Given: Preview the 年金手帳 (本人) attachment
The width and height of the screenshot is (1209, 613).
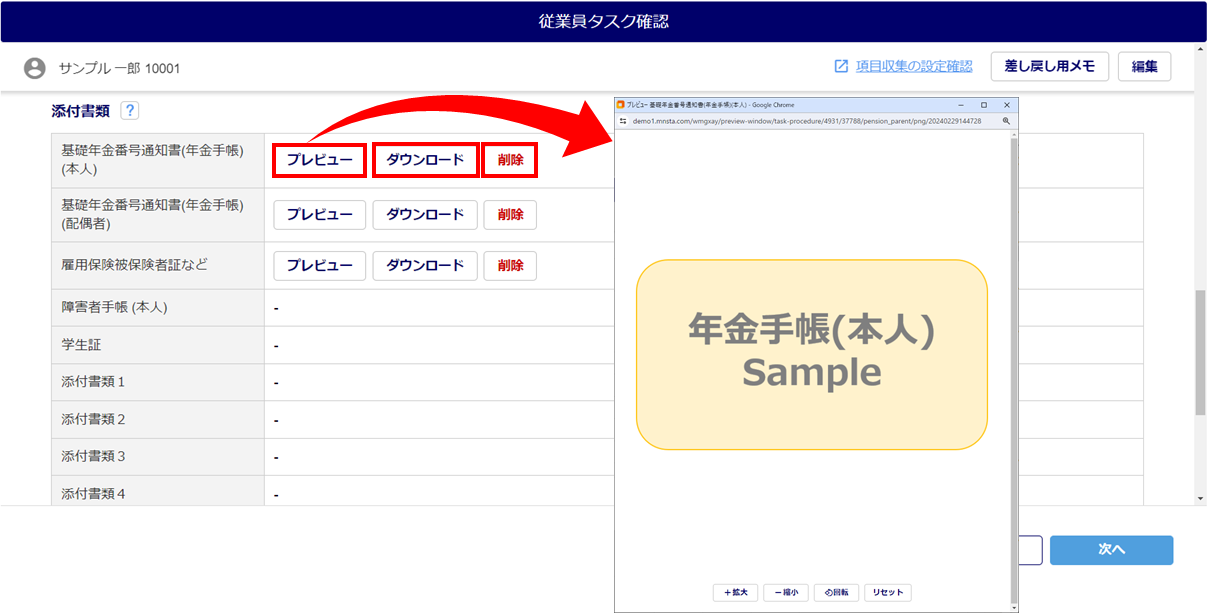Looking at the screenshot, I should coord(320,160).
